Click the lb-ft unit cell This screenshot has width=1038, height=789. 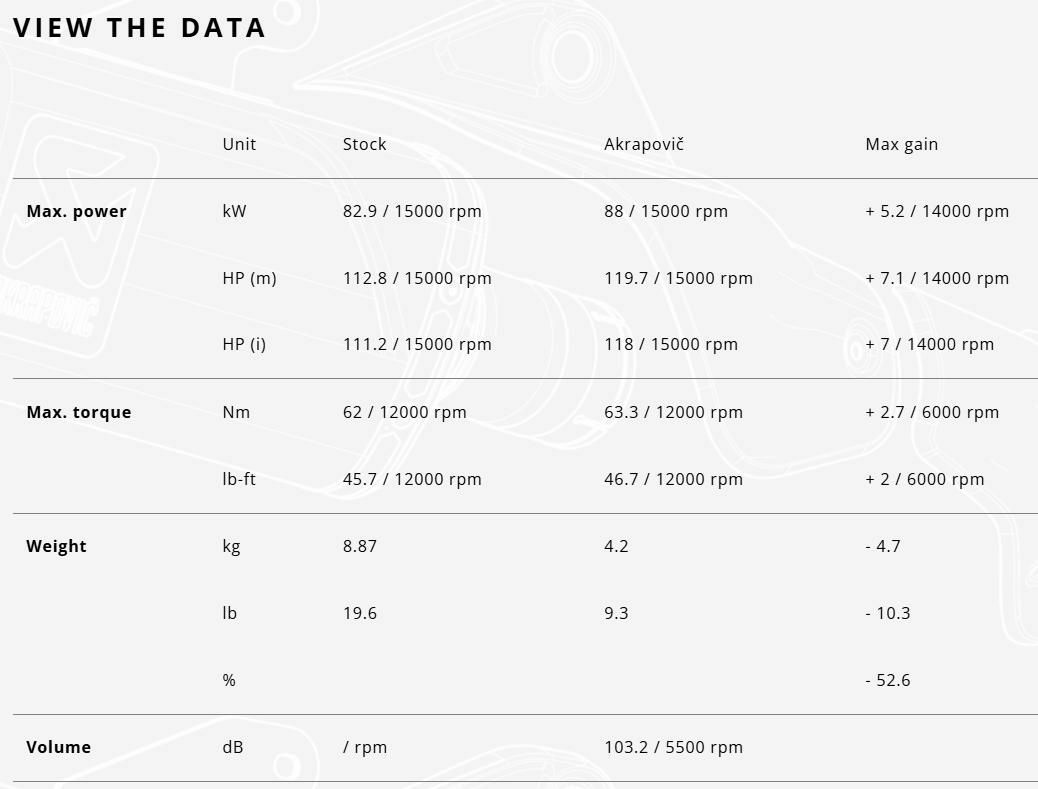pyautogui.click(x=239, y=479)
